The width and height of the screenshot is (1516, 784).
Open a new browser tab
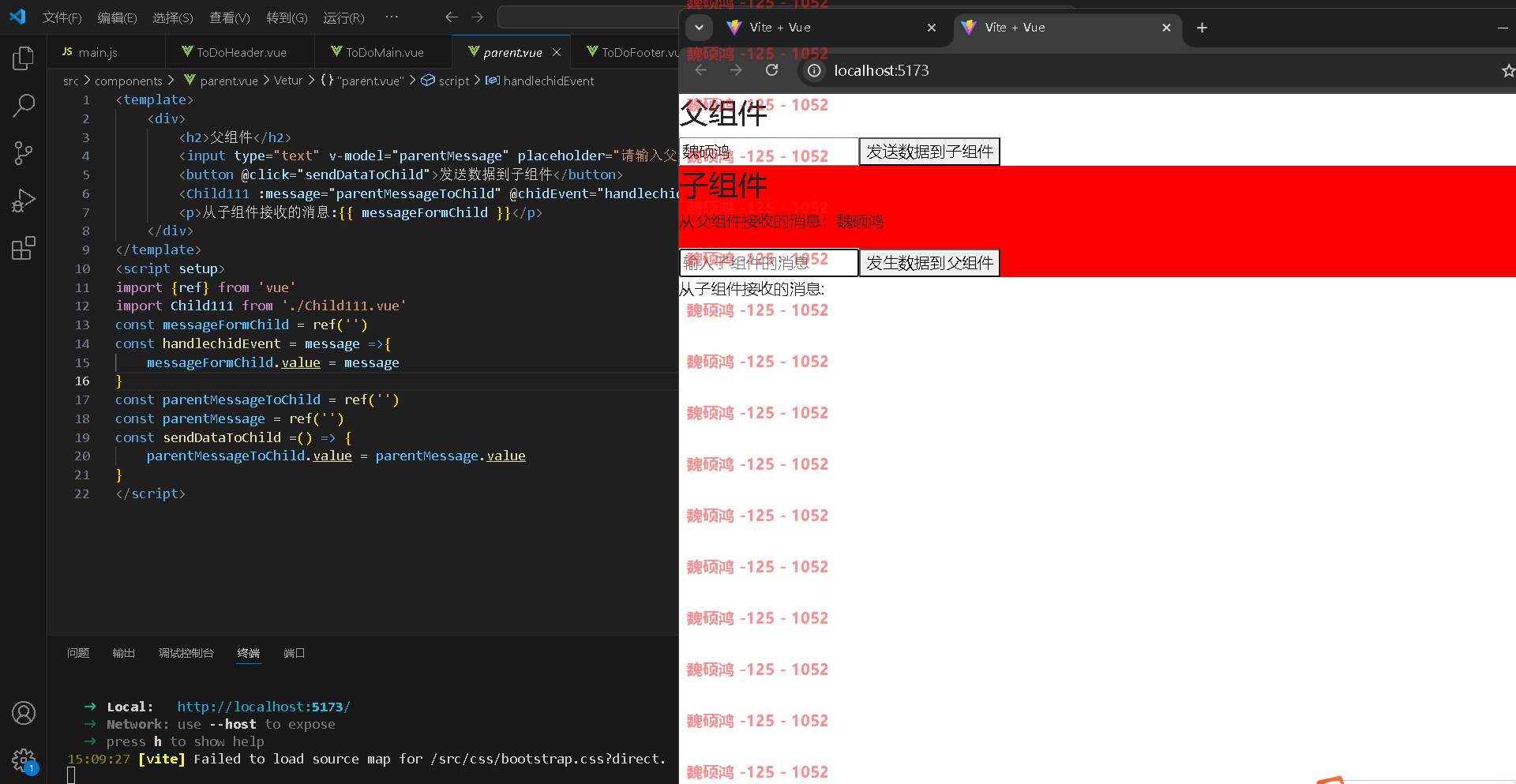(x=1202, y=28)
